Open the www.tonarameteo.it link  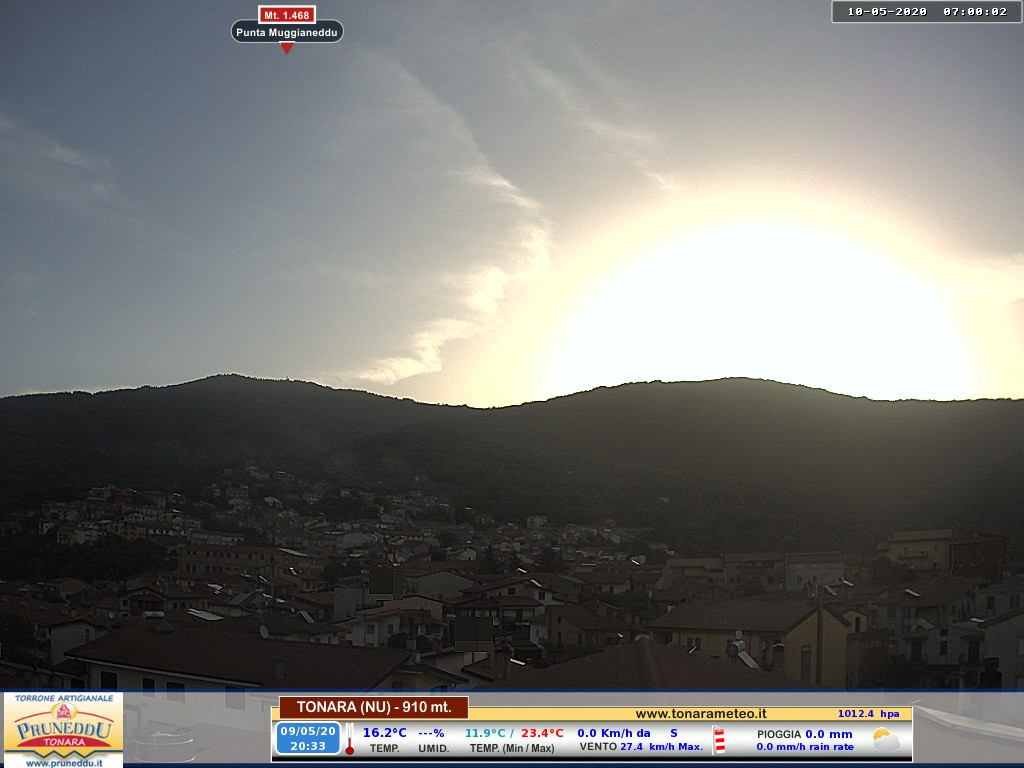701,714
